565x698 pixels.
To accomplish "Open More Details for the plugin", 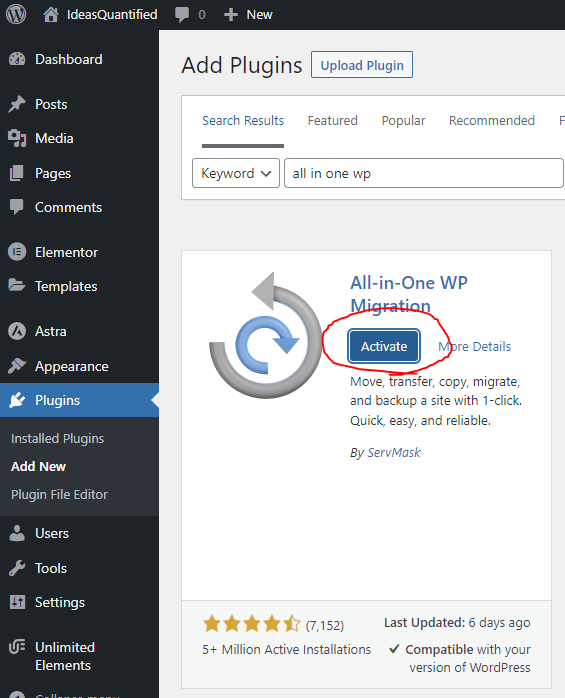I will (x=475, y=346).
